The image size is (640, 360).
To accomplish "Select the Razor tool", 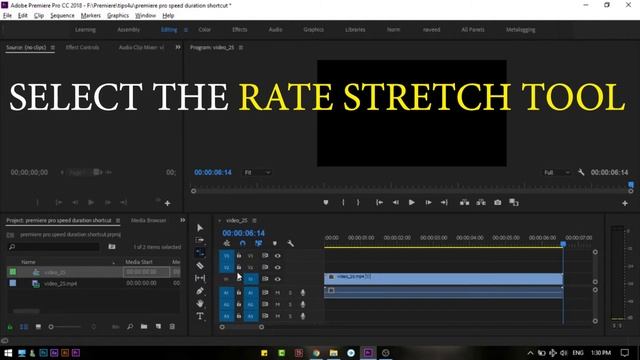I will (x=200, y=266).
